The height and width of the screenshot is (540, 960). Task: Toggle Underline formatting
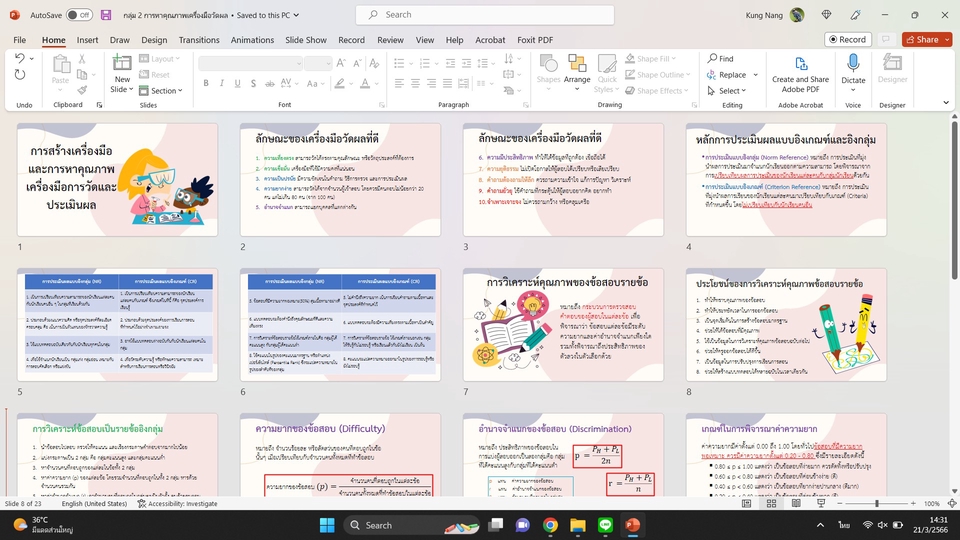coord(238,83)
